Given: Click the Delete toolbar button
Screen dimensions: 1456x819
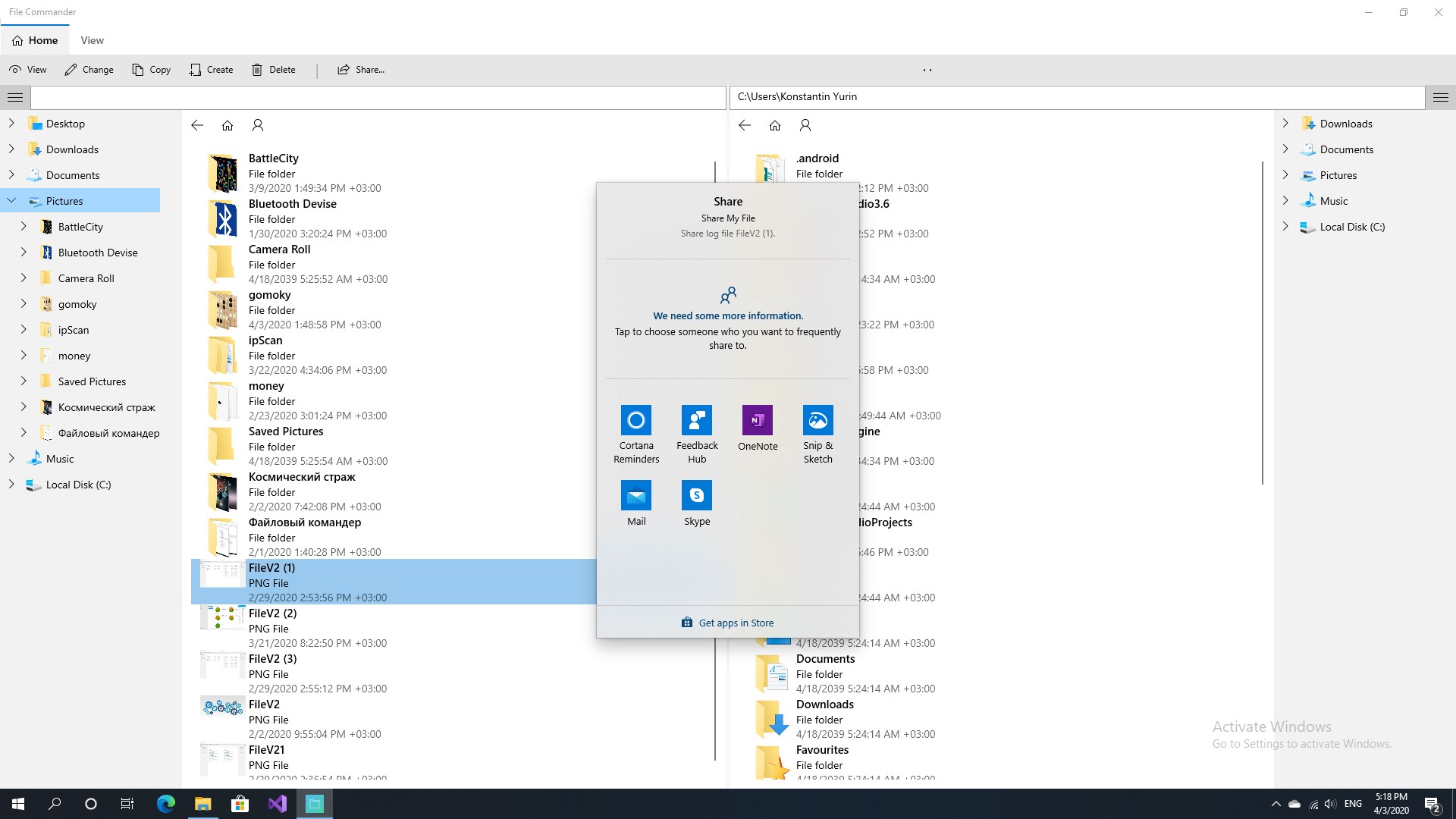Looking at the screenshot, I should [273, 70].
